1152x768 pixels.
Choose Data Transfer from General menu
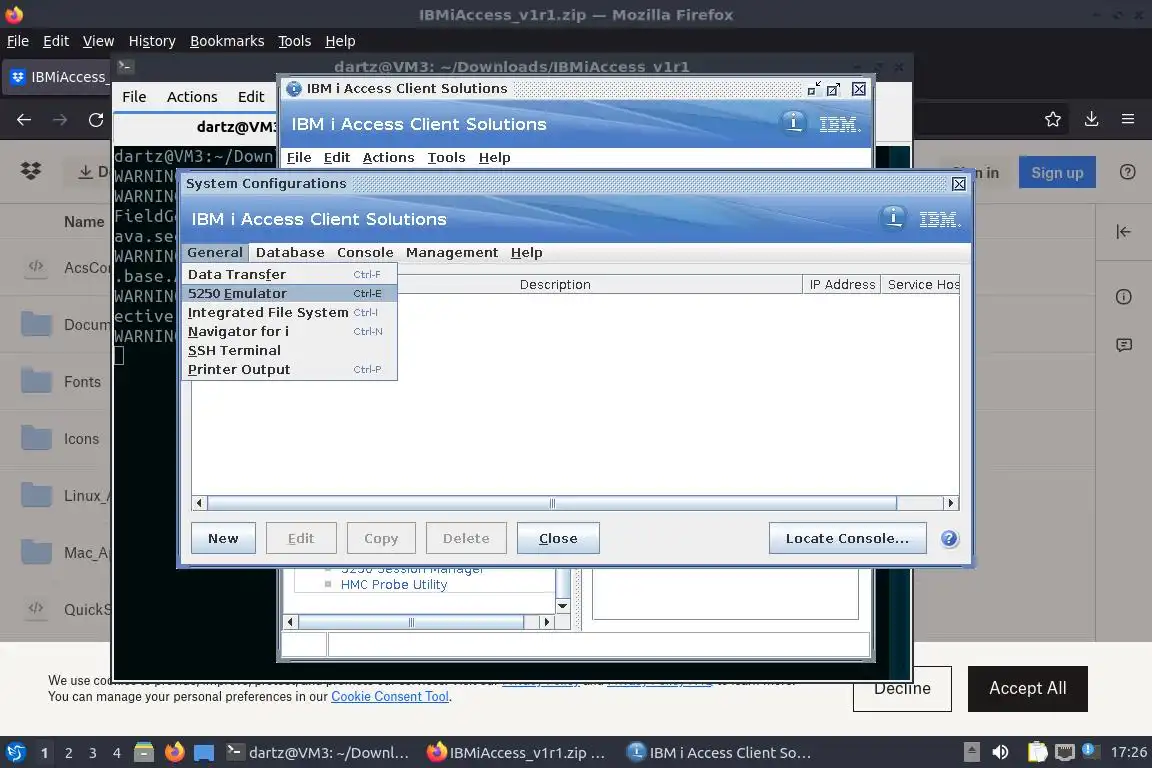tap(289, 274)
